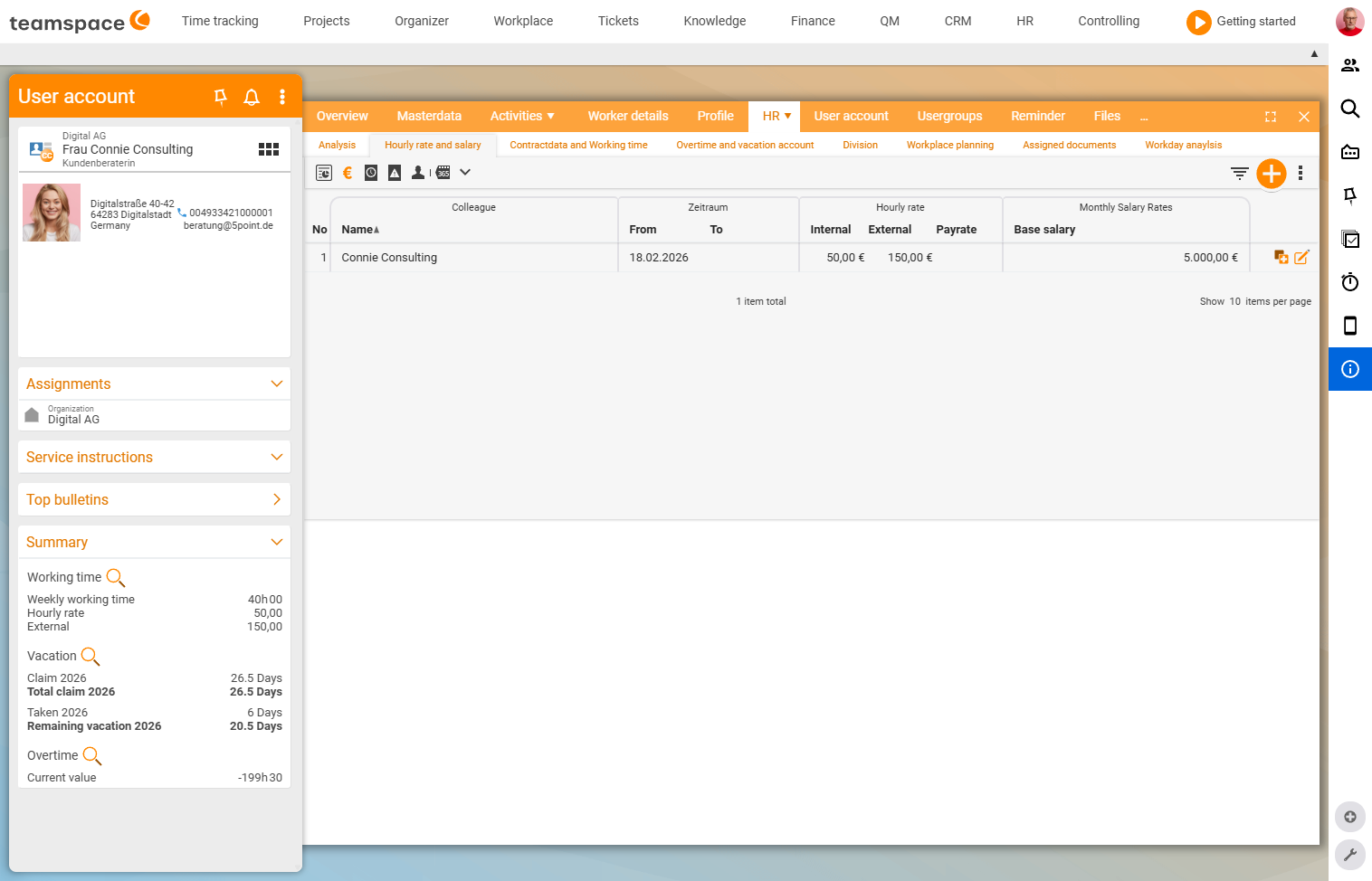Change items per page value 10
Viewport: 1372px width, 881px height.
coord(1234,301)
